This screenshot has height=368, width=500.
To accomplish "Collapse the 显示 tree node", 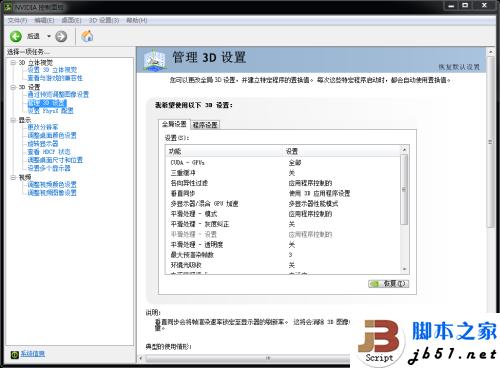I will click(x=13, y=120).
